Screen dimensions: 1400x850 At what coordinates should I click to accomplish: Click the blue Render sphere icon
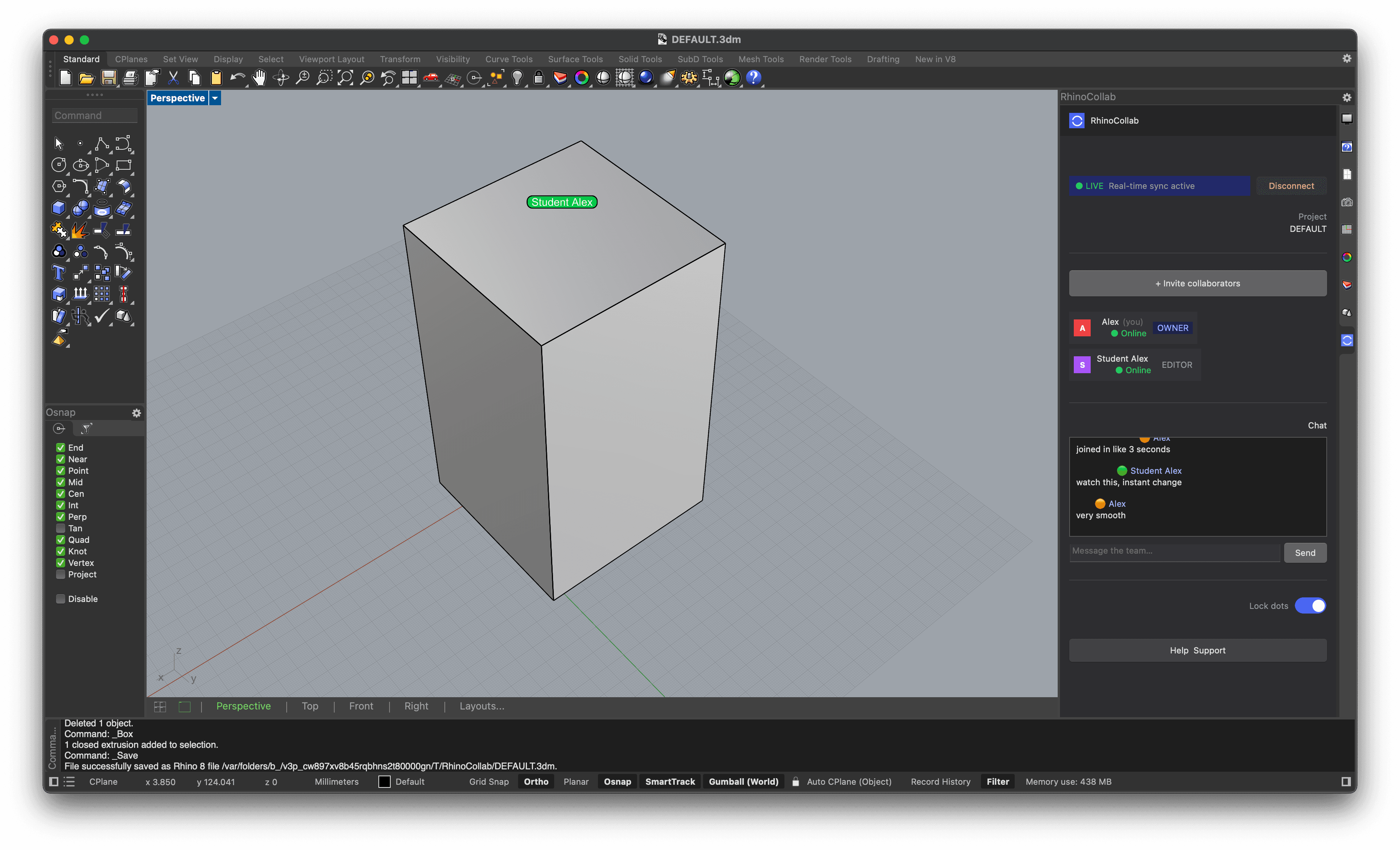tap(646, 78)
